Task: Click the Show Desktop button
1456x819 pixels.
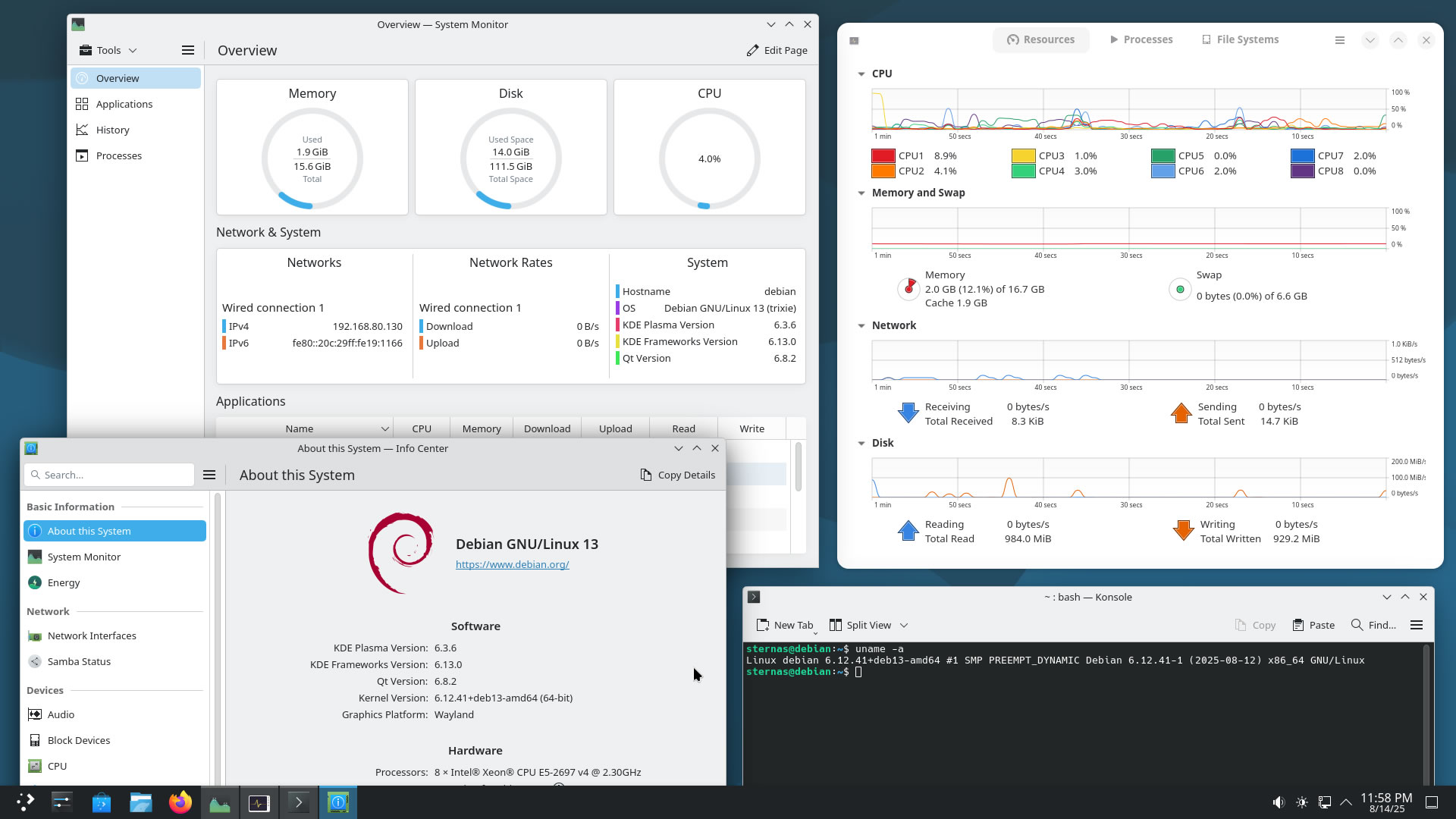Action: tap(1432, 802)
